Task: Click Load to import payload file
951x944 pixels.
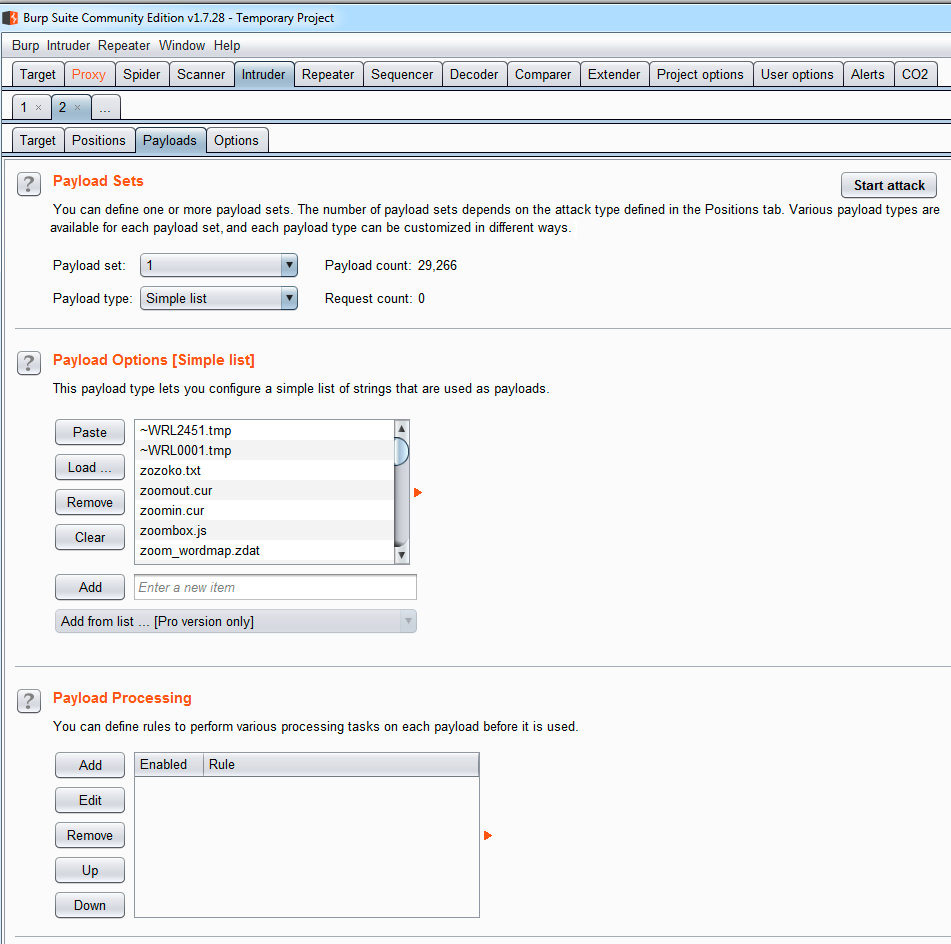Action: coord(90,467)
